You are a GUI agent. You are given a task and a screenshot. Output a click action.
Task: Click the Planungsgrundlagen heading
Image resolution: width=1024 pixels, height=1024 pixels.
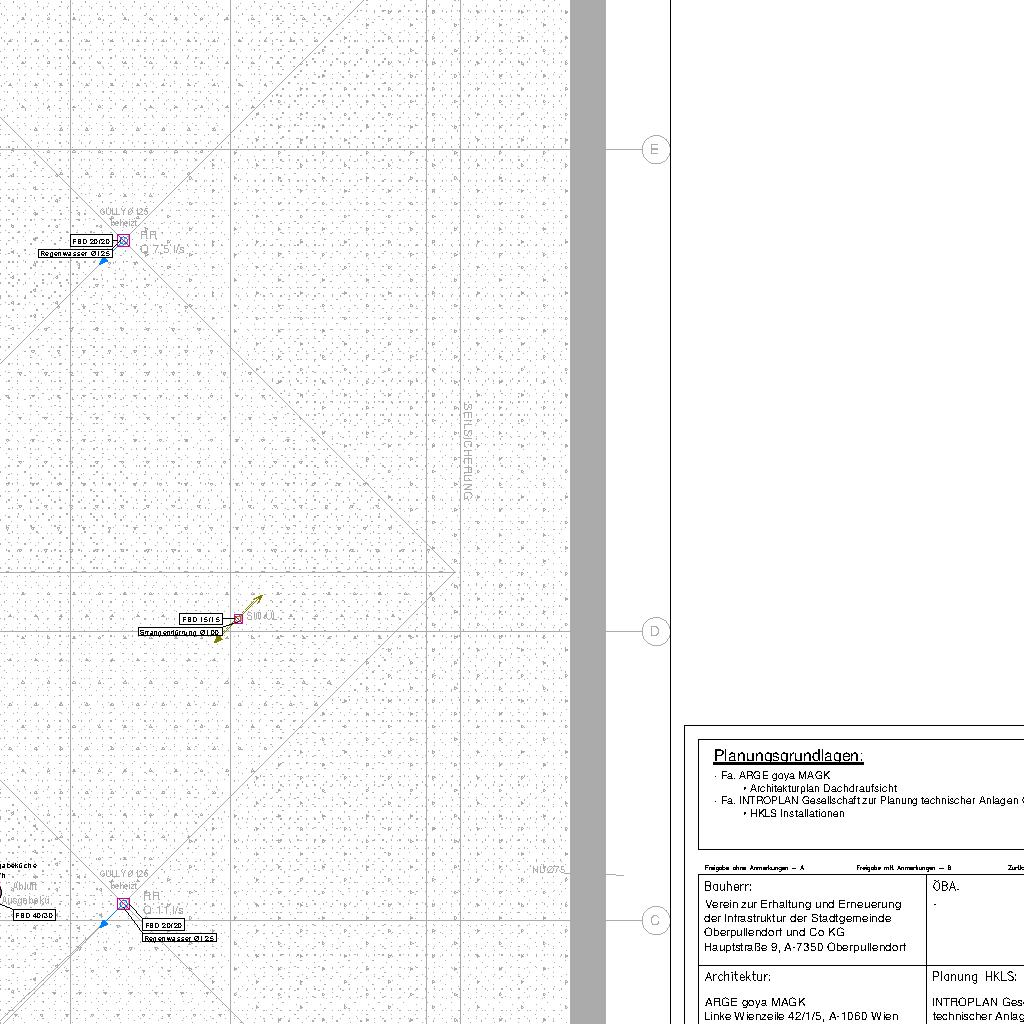(788, 756)
